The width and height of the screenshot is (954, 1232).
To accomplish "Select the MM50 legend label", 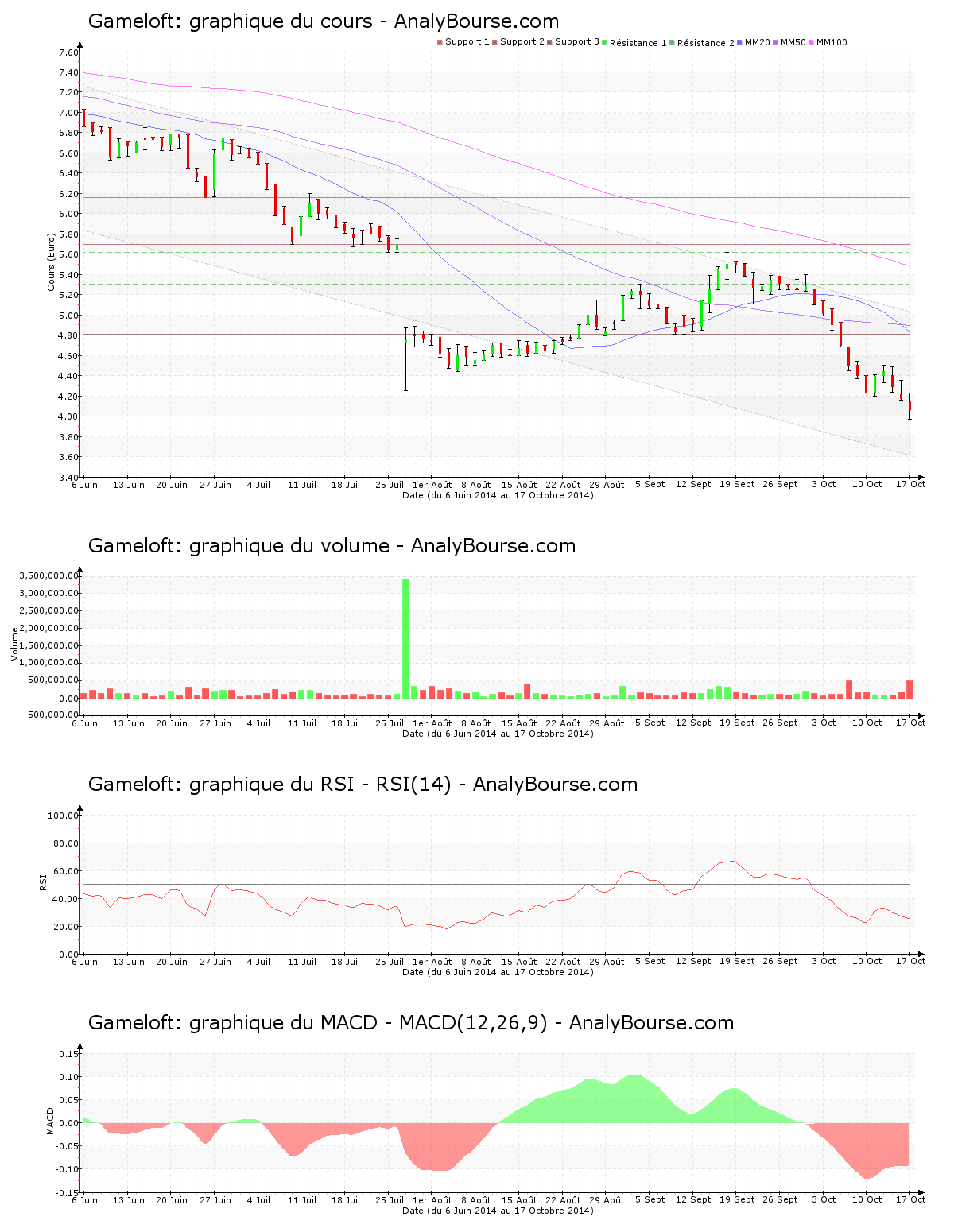I will pos(793,42).
